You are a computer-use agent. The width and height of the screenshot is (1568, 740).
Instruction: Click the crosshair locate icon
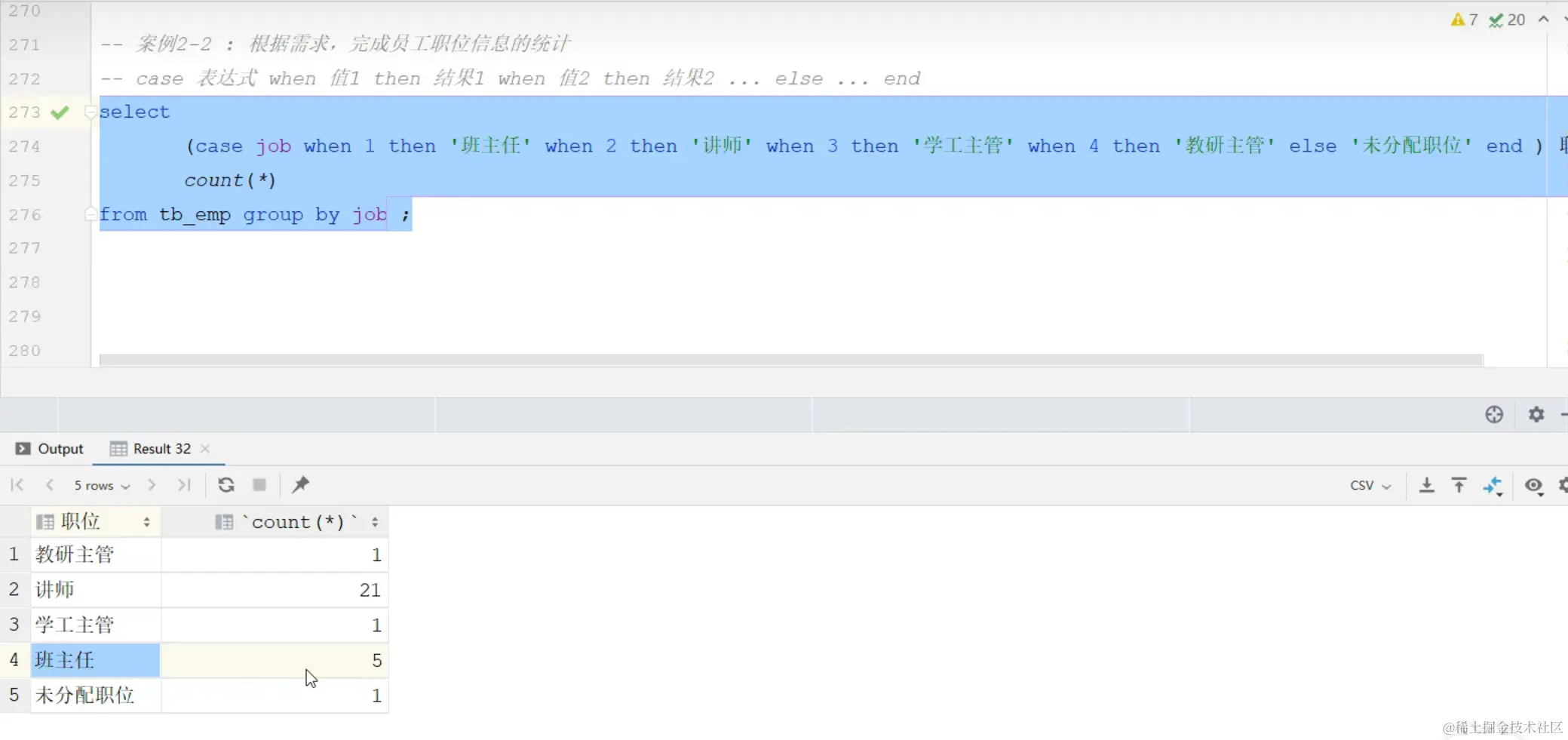click(1494, 414)
